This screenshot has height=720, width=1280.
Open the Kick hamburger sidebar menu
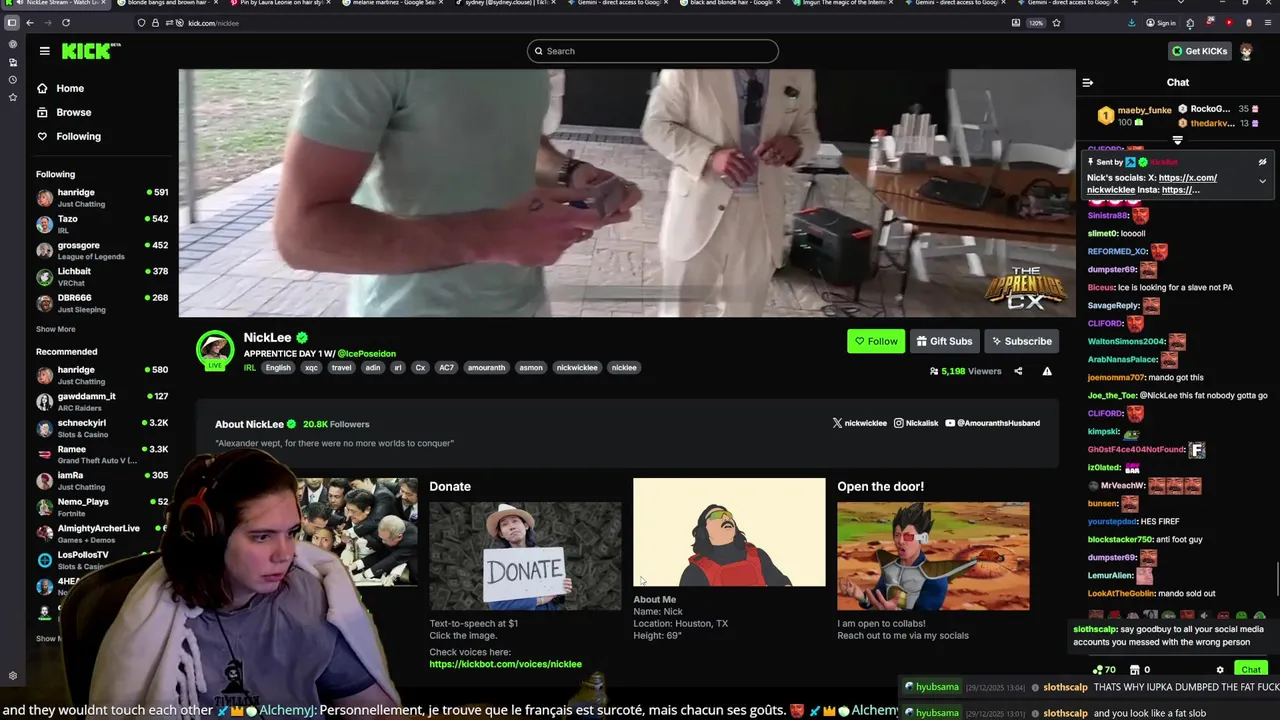(44, 51)
